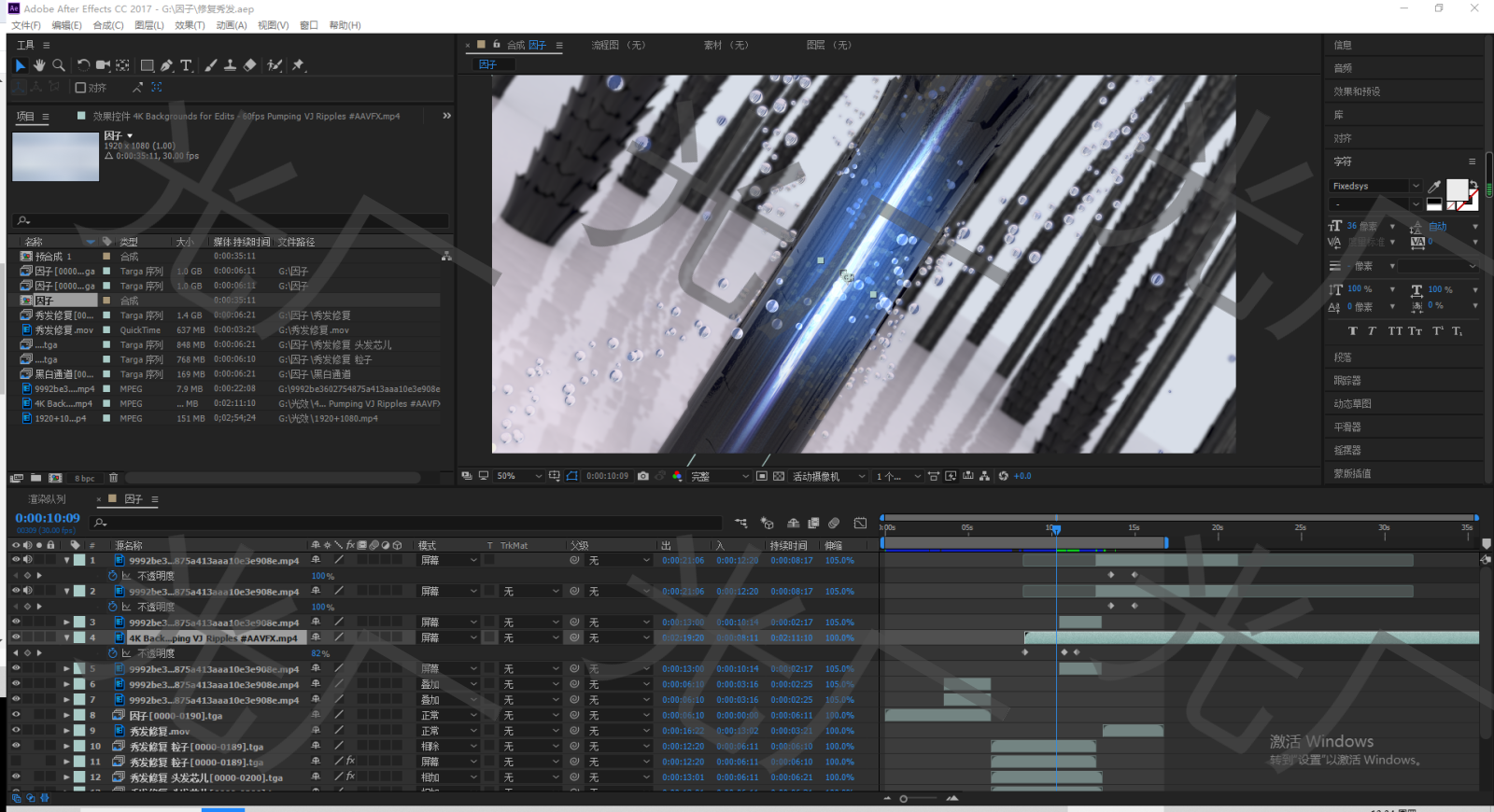Viewport: 1494px width, 812px height.
Task: Open the 50% magnification dropdown
Action: point(518,476)
